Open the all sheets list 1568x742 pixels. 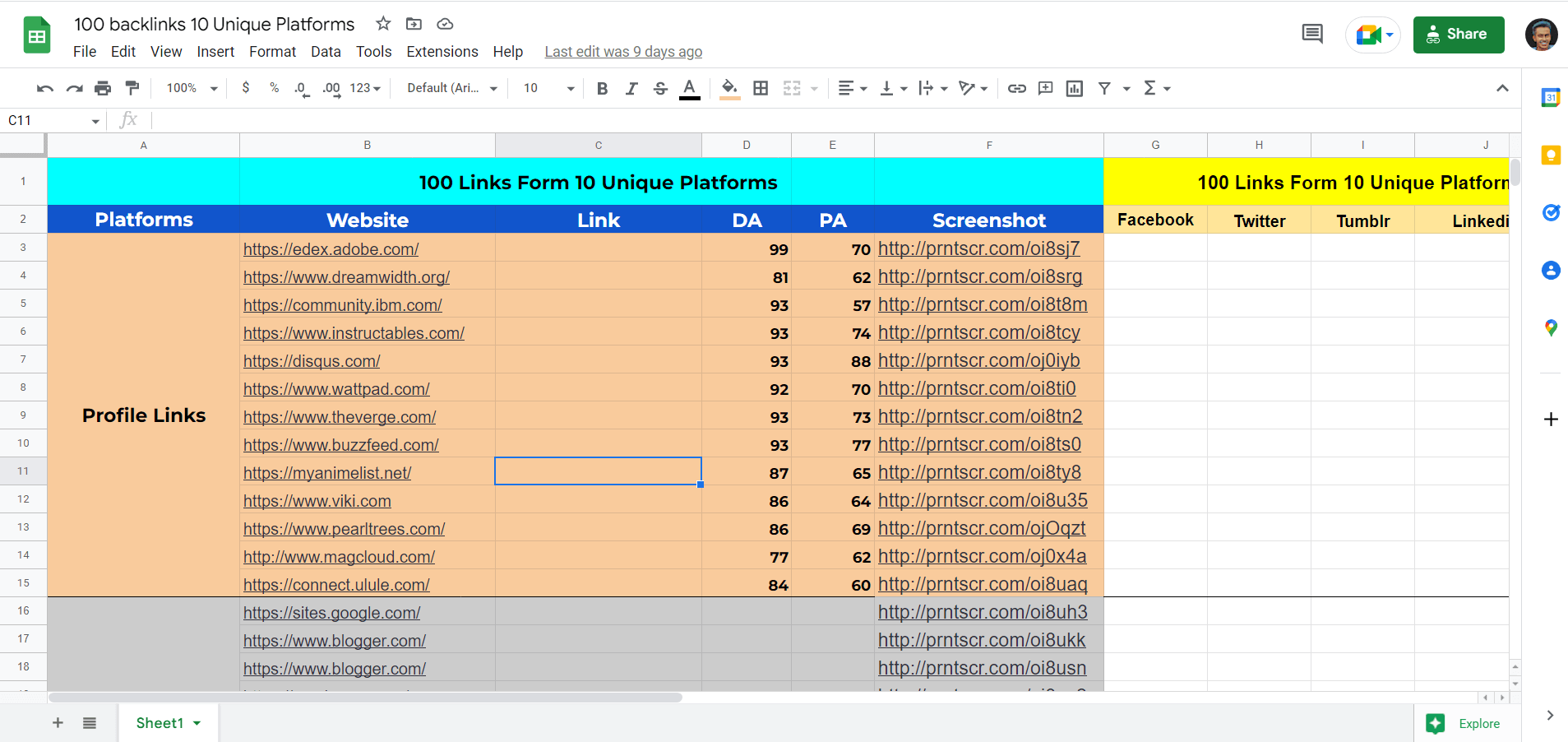[x=90, y=723]
